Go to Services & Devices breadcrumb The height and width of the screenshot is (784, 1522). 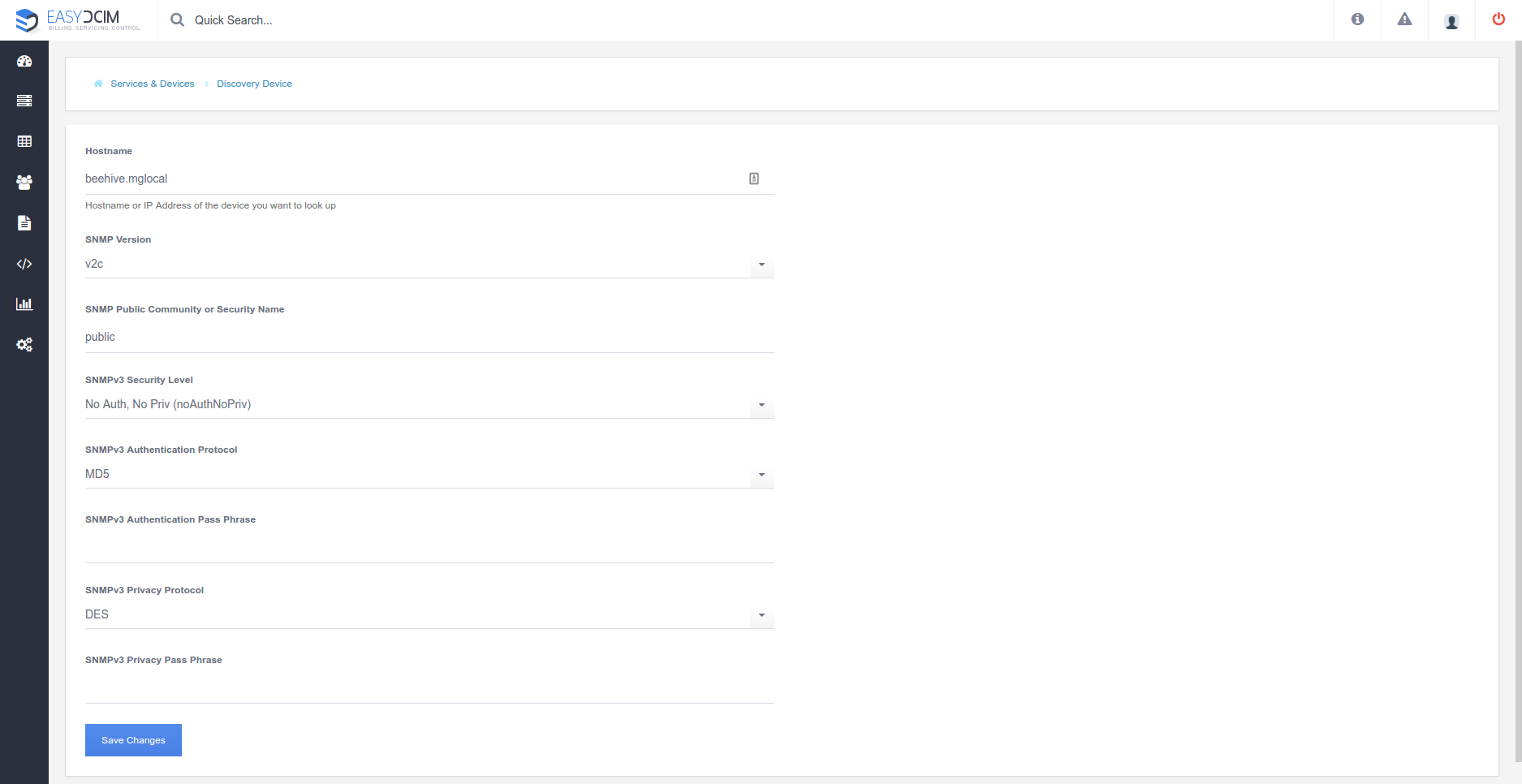pyautogui.click(x=153, y=84)
